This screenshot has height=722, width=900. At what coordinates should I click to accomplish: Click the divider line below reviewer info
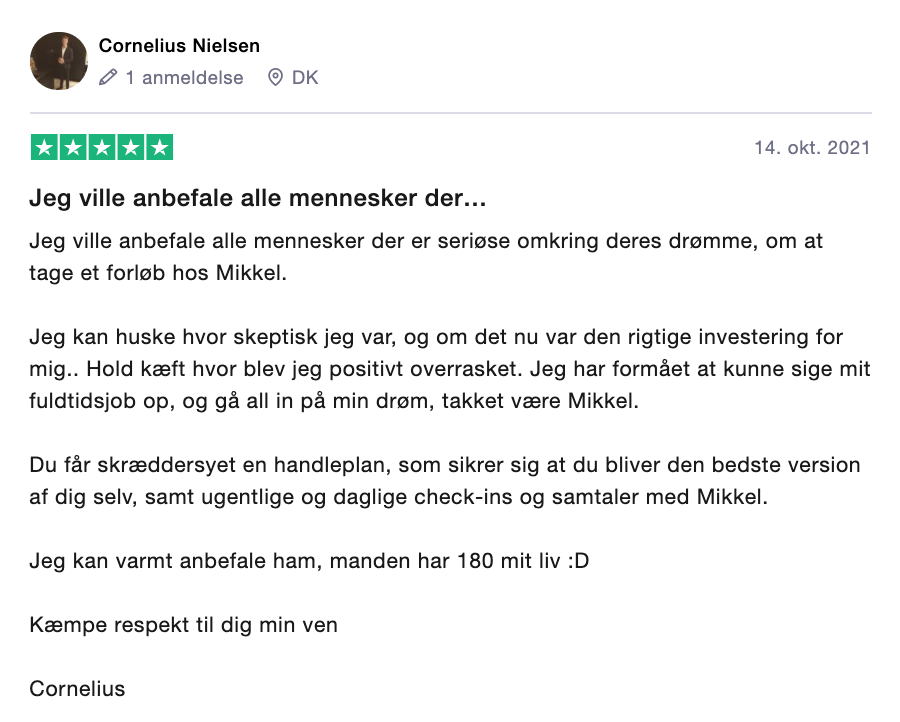450,113
